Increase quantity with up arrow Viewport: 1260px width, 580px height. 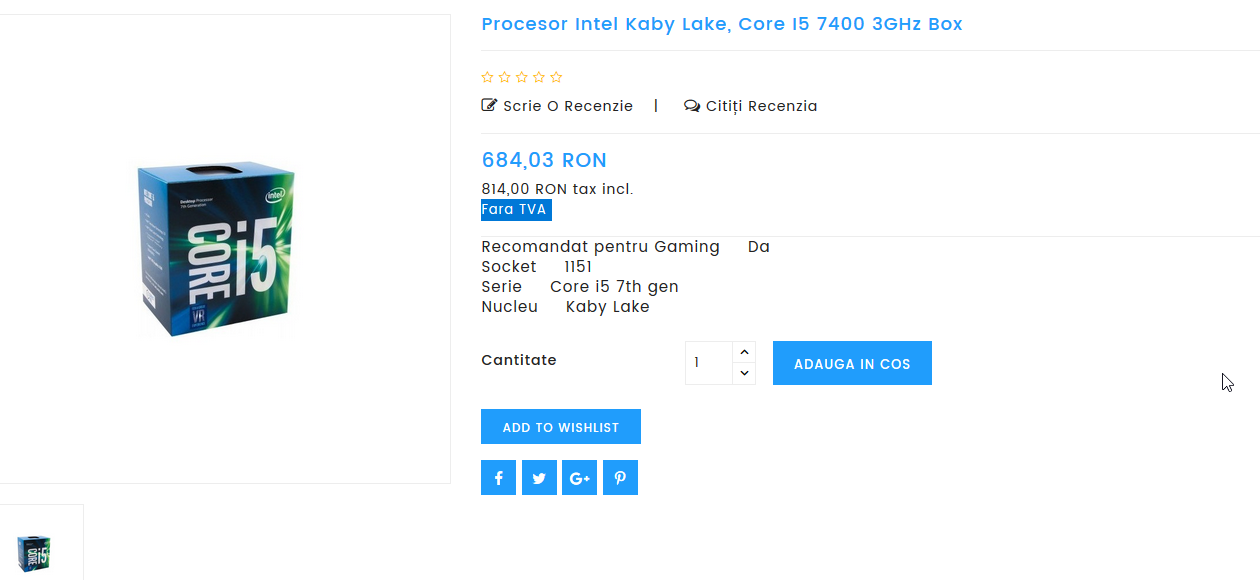coord(744,352)
